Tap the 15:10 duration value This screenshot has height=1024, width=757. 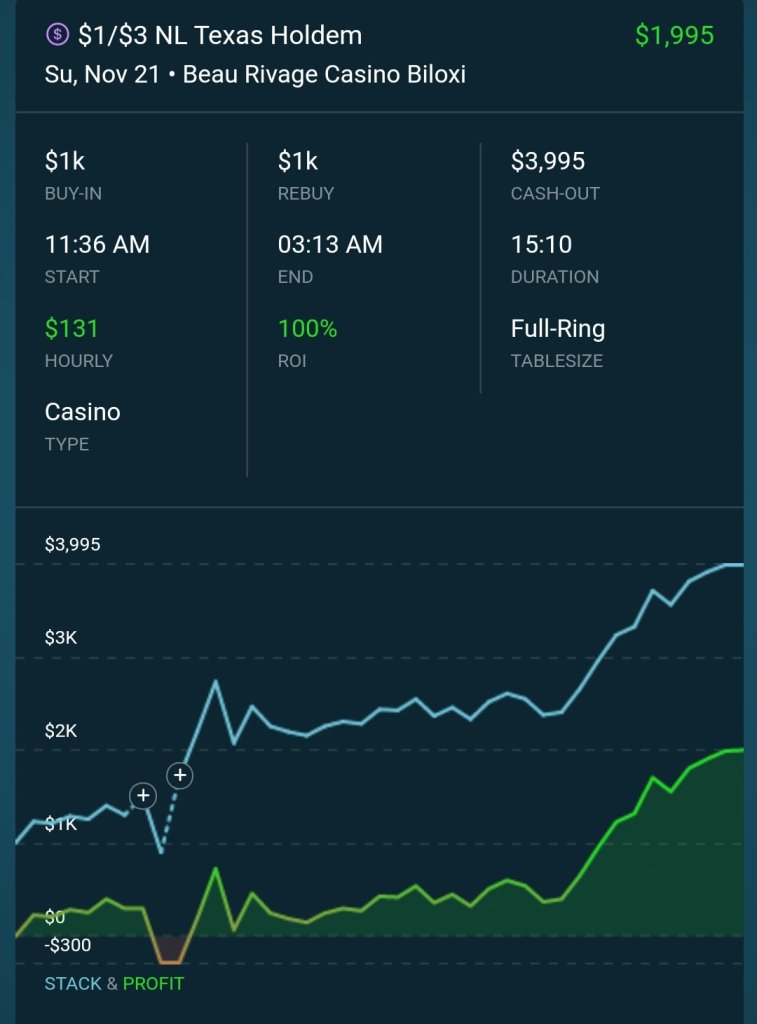541,244
